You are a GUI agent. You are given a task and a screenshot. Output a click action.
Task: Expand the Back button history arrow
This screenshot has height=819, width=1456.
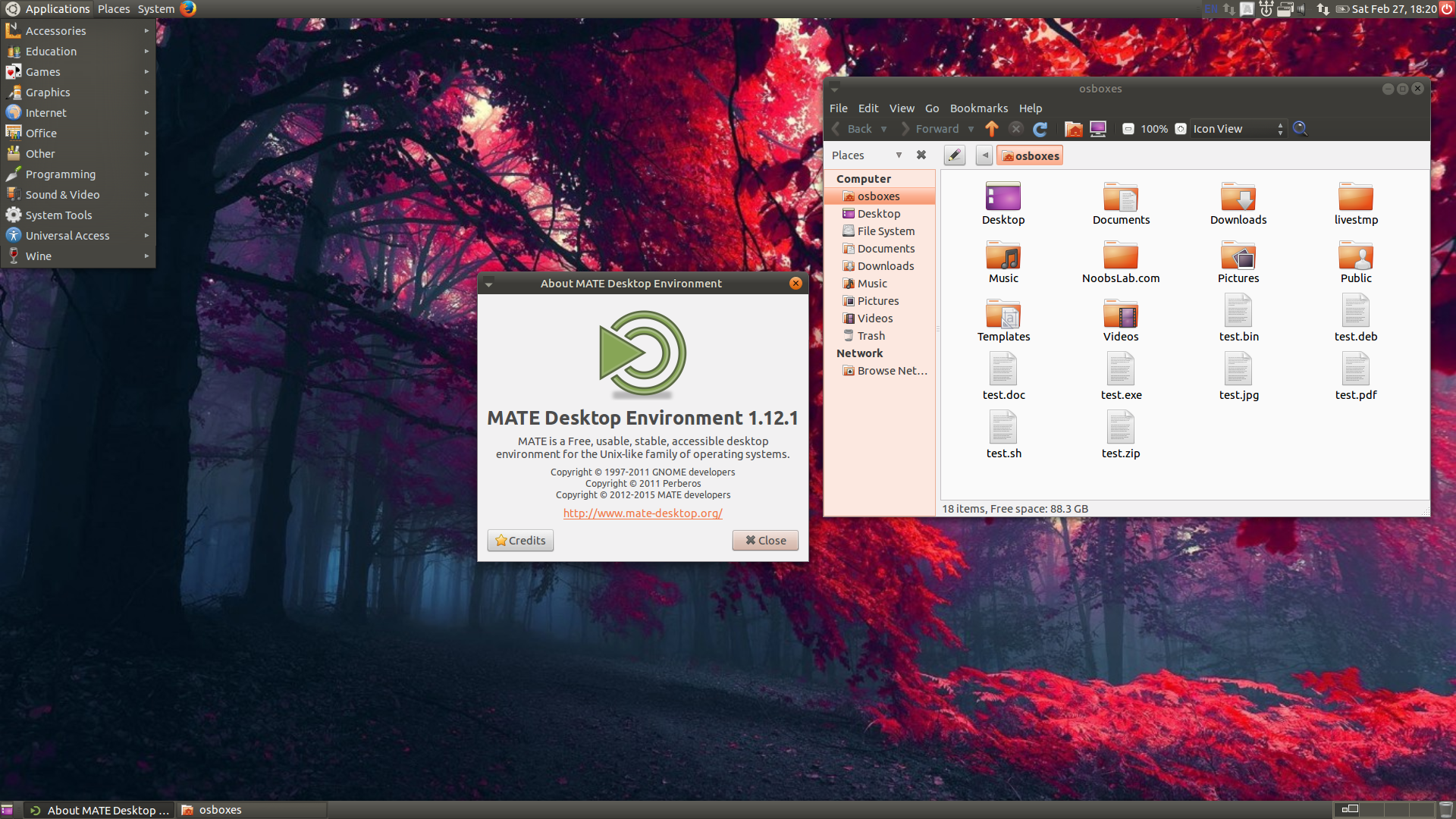(x=884, y=129)
